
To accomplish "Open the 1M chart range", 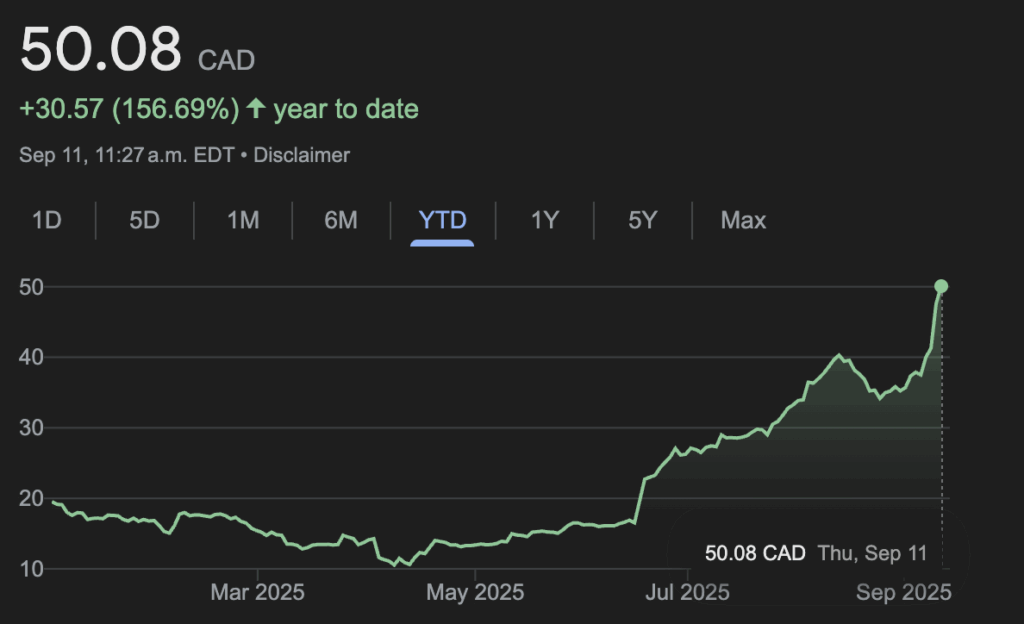I will [x=243, y=220].
